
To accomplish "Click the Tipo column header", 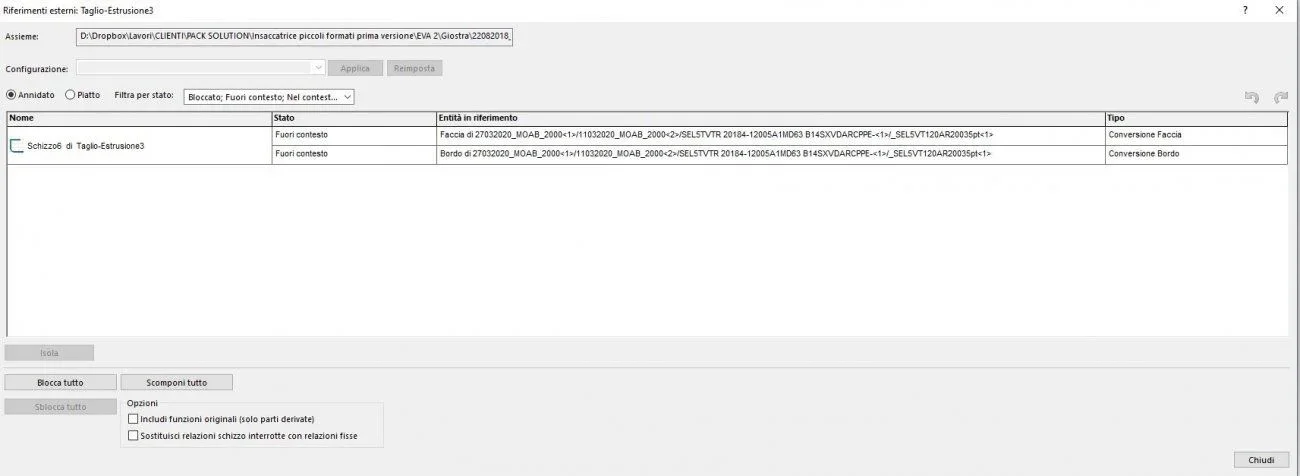I will point(1197,118).
